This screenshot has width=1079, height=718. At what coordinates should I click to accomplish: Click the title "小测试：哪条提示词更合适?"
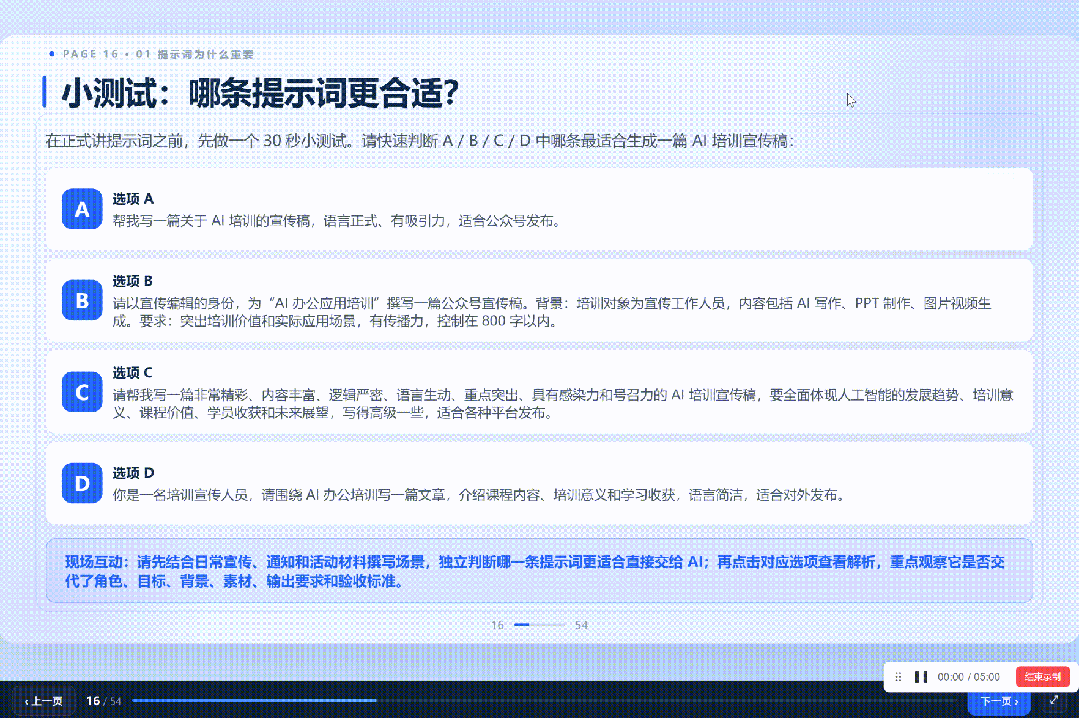click(260, 93)
